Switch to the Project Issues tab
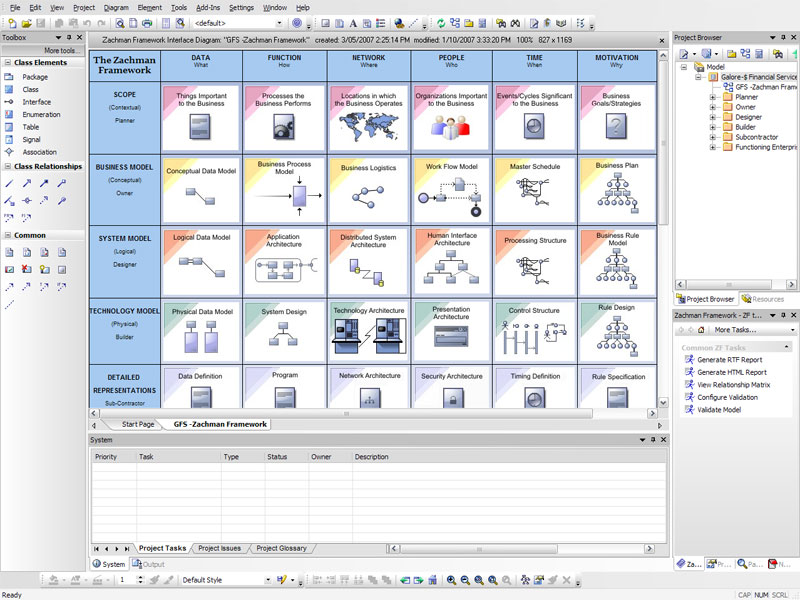The image size is (800, 600). click(x=219, y=548)
